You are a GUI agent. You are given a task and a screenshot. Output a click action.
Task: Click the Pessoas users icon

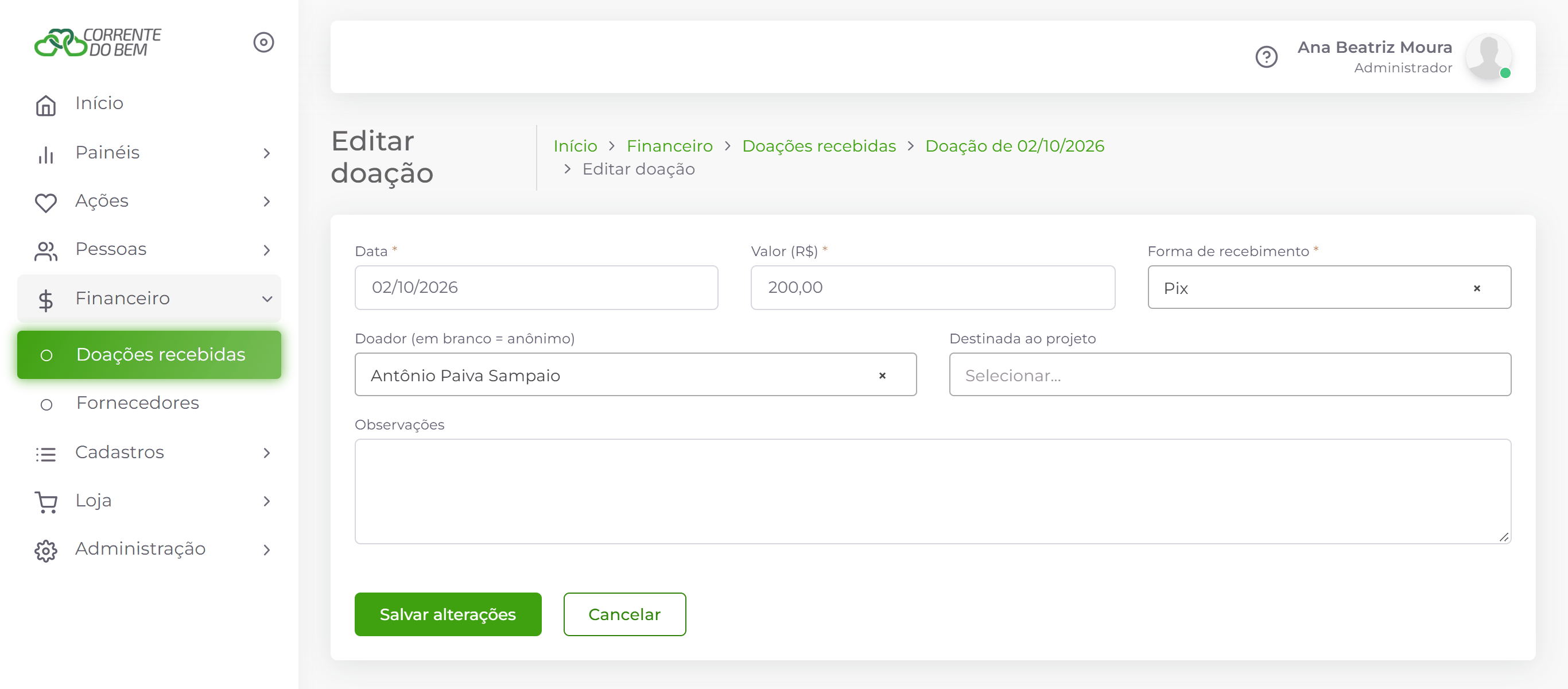(46, 250)
